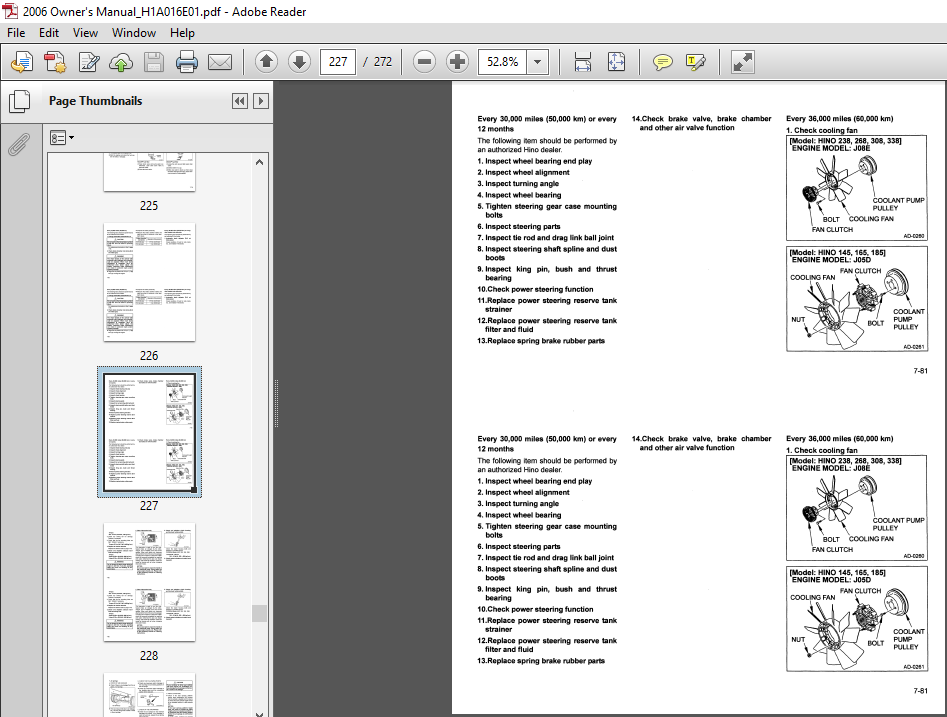Click the panel splitter grip handle
The height and width of the screenshot is (717, 947).
tap(276, 404)
